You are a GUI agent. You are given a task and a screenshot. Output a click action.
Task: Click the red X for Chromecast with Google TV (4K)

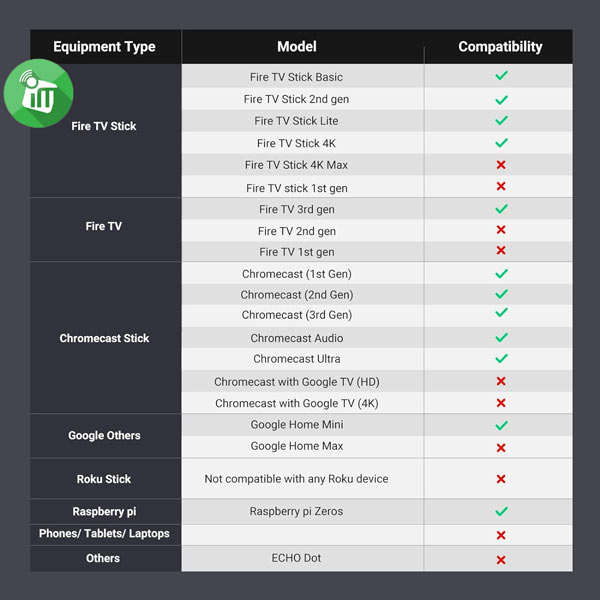501,403
